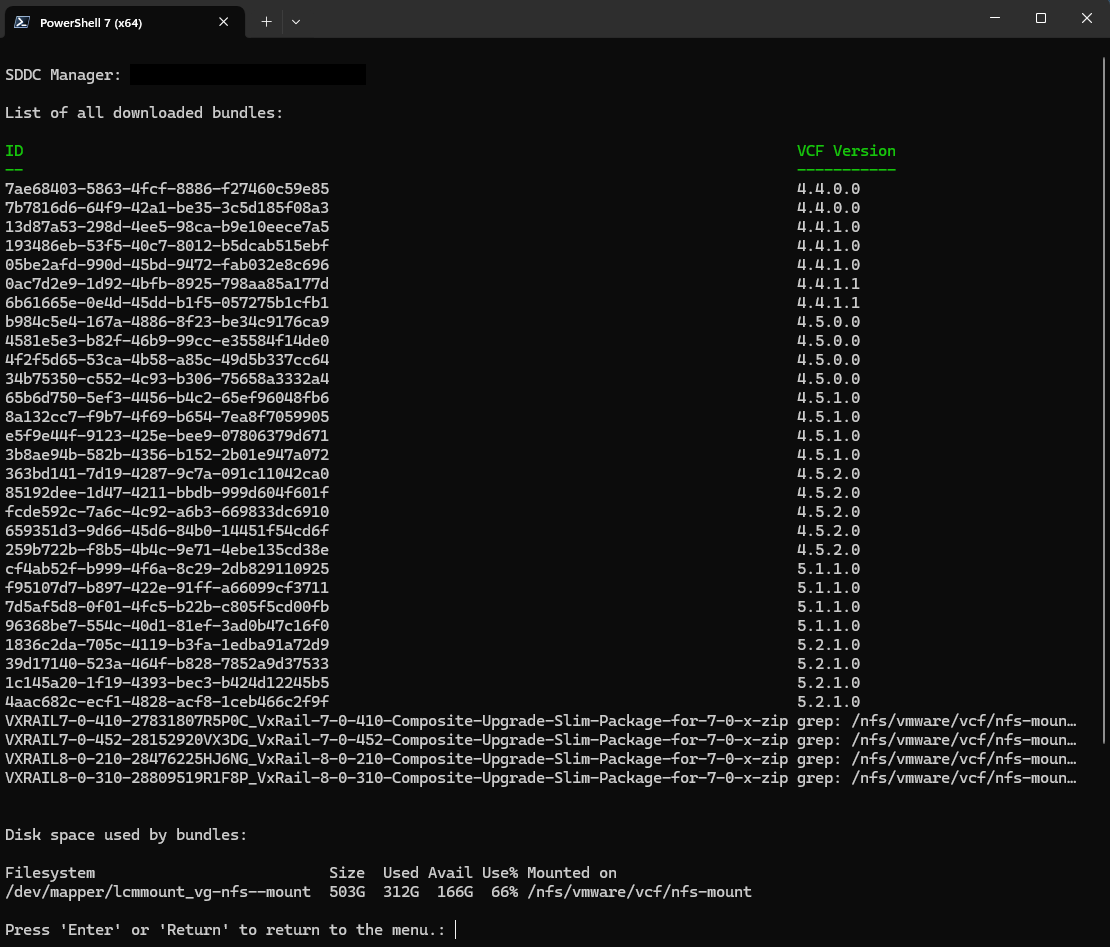Select bundle ID 8a132cc7-f9b7-4f69-b654-7ea8f7059905

pyautogui.click(x=167, y=417)
